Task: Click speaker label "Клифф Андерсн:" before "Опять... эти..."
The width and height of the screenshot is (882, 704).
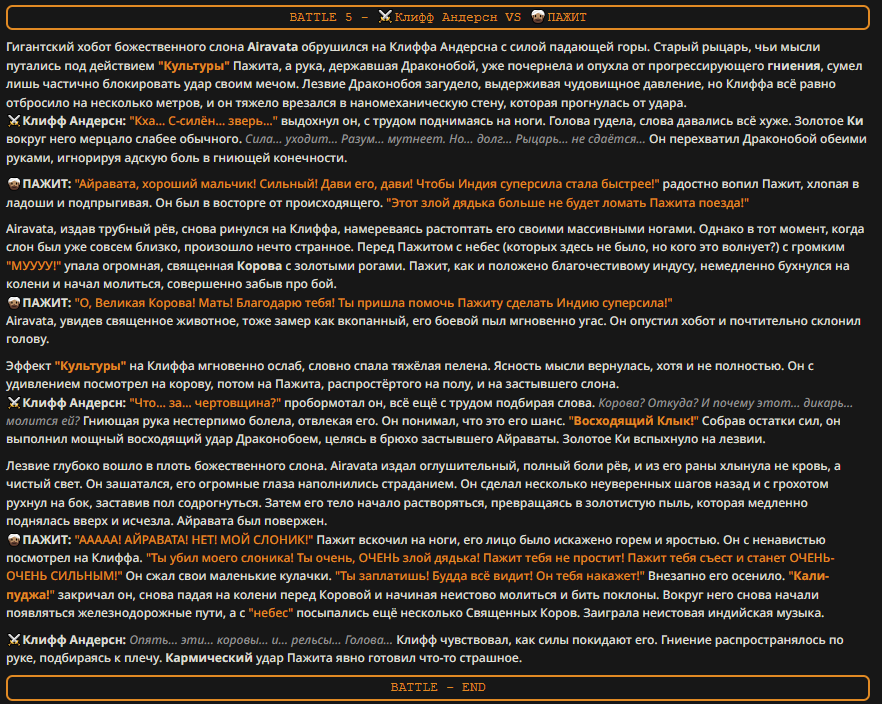Action: (x=74, y=640)
